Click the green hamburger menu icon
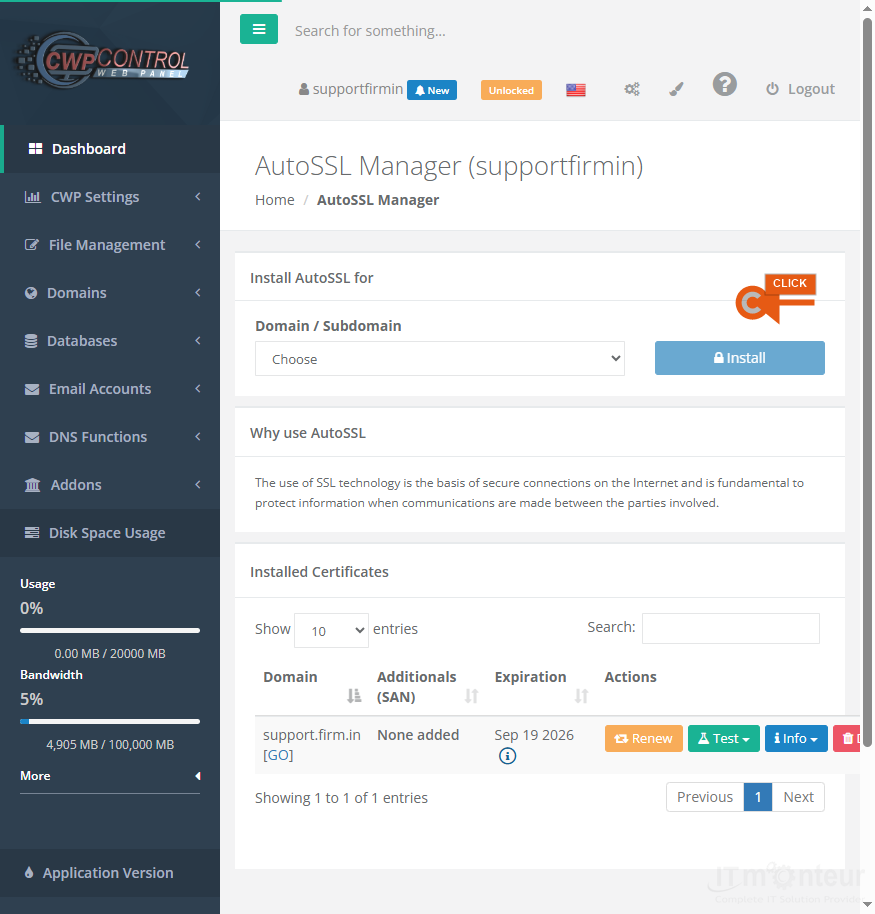Screen dimensions: 875x914 pyautogui.click(x=259, y=29)
